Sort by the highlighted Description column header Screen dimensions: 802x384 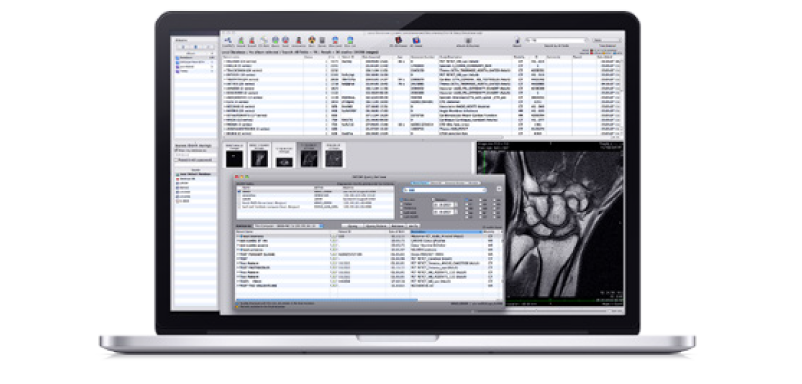[x=447, y=232]
